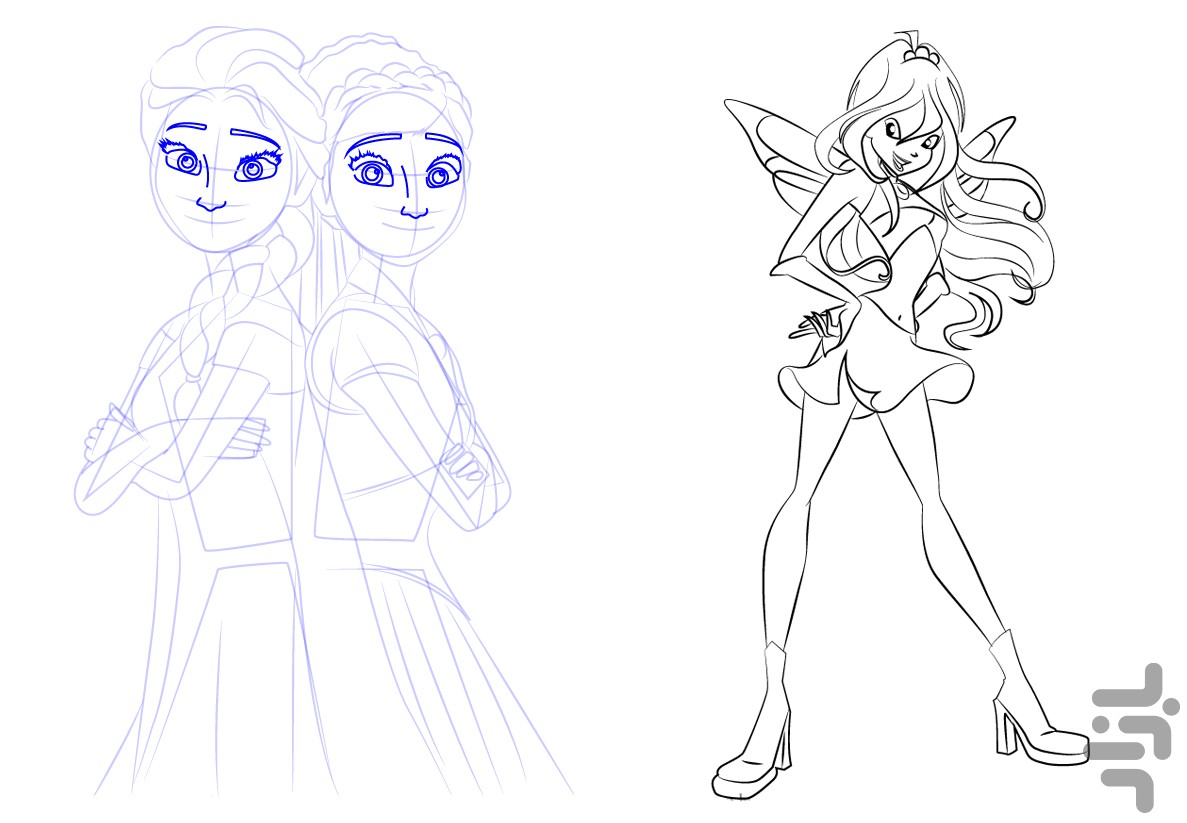This screenshot has width=1187, height=823.
Task: Select the blue two-sisters sketch drawing
Action: (x=323, y=411)
